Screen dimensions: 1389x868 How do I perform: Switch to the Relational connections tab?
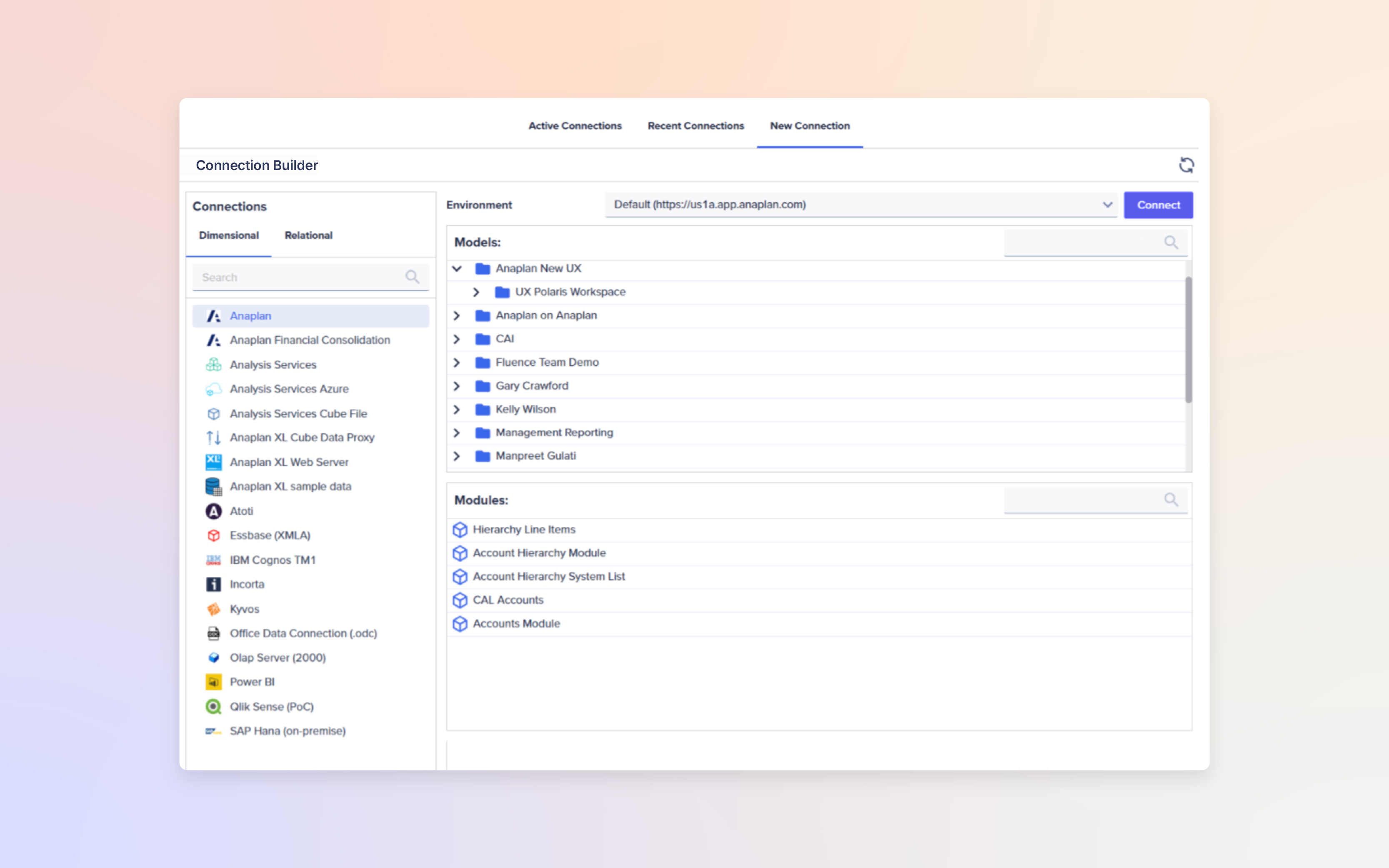(x=308, y=235)
